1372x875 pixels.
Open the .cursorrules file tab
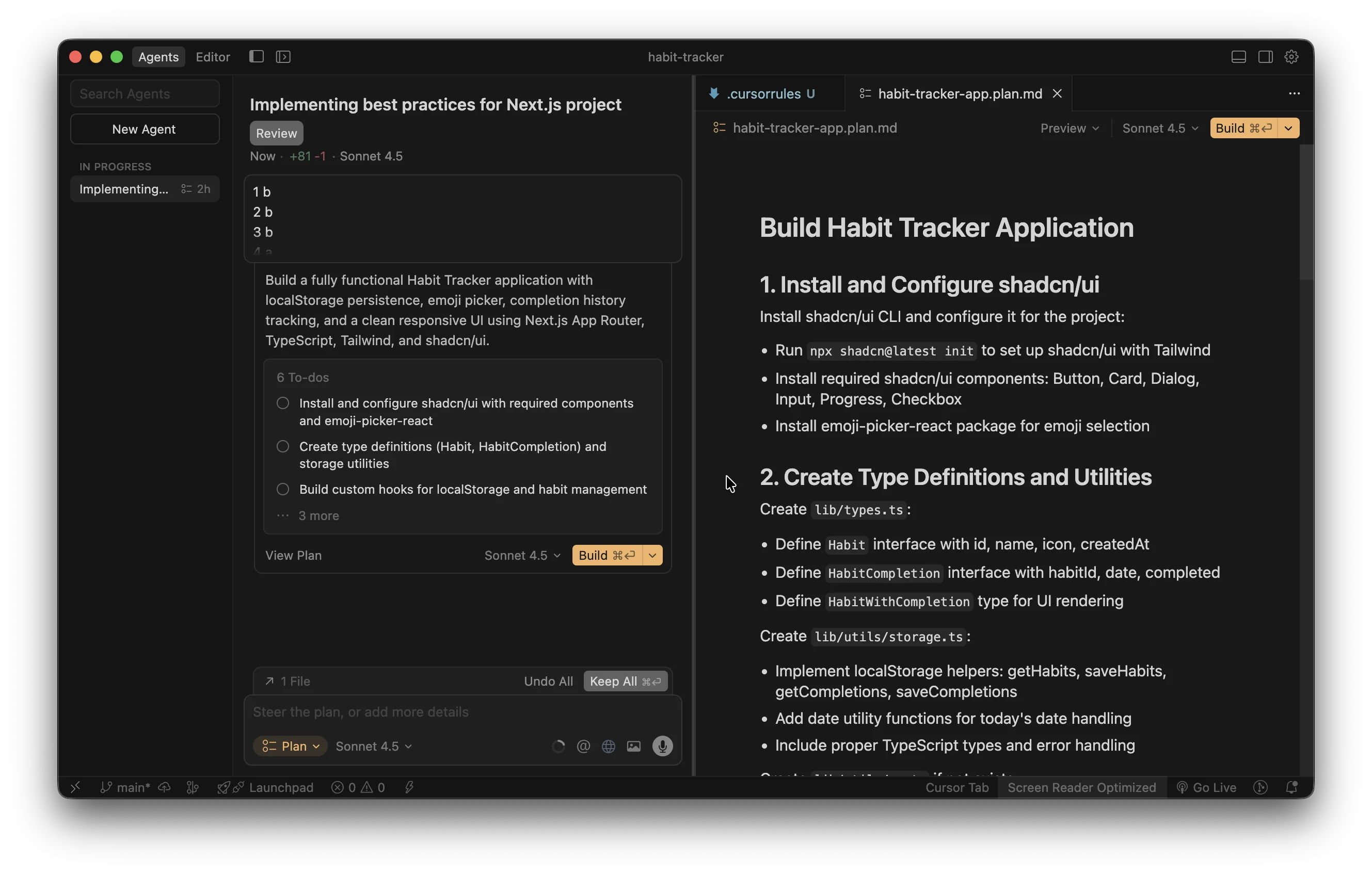click(x=763, y=93)
